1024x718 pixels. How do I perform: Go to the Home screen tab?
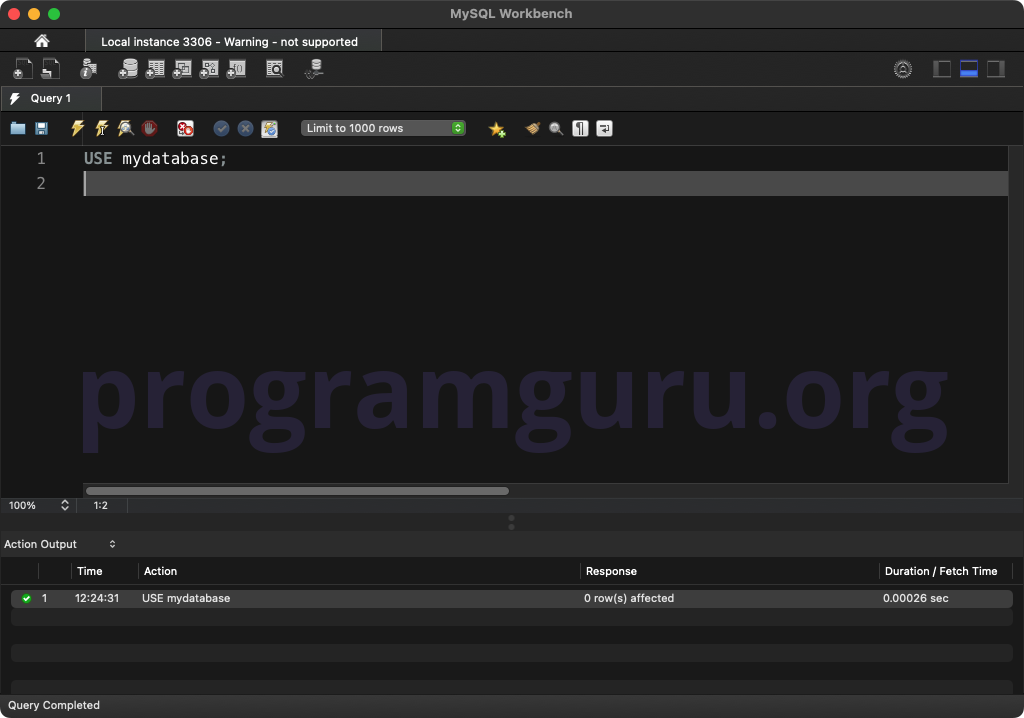42,41
